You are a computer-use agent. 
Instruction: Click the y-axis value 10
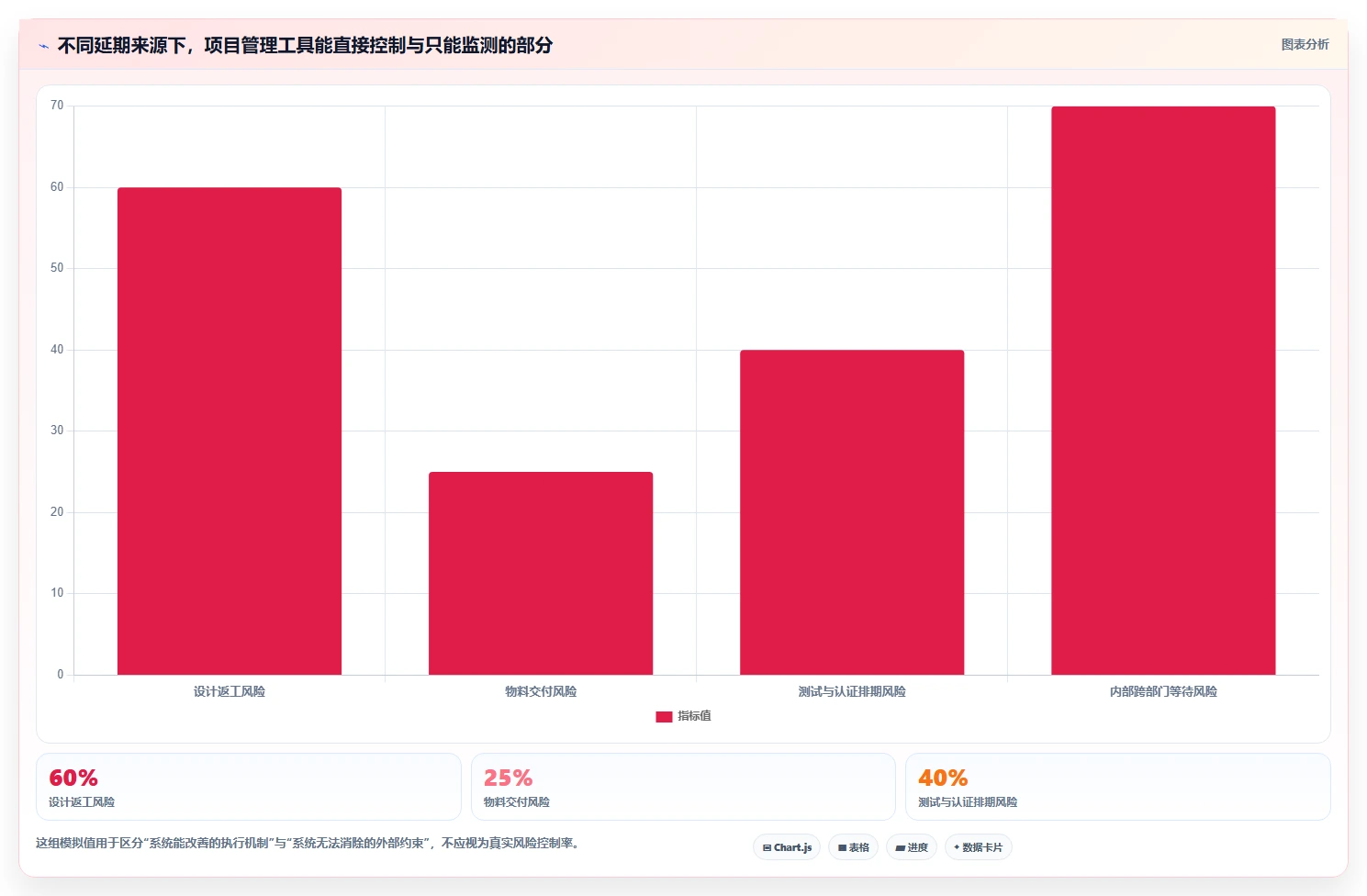click(57, 593)
